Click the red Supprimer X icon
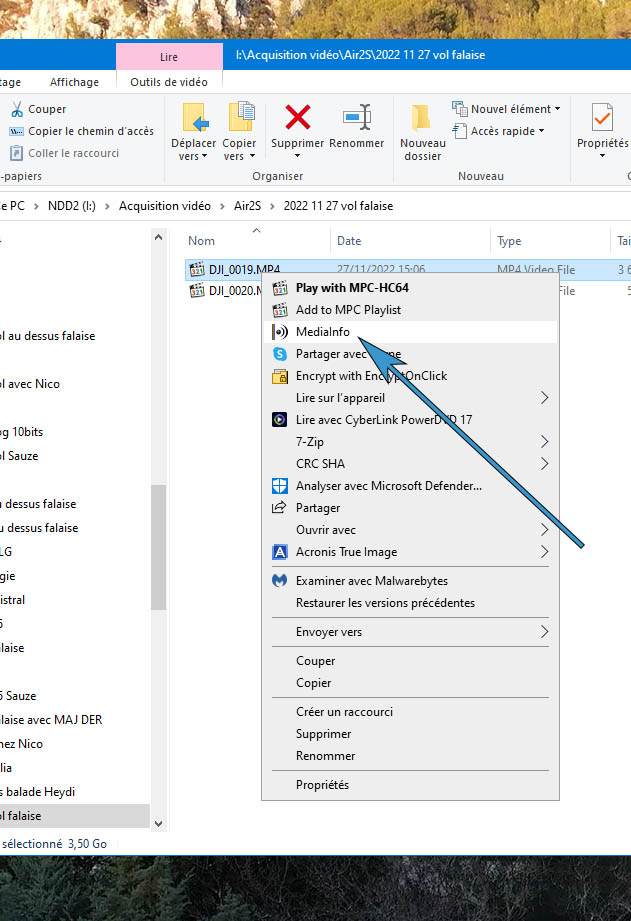Screen dimensions: 631x921 click(297, 117)
